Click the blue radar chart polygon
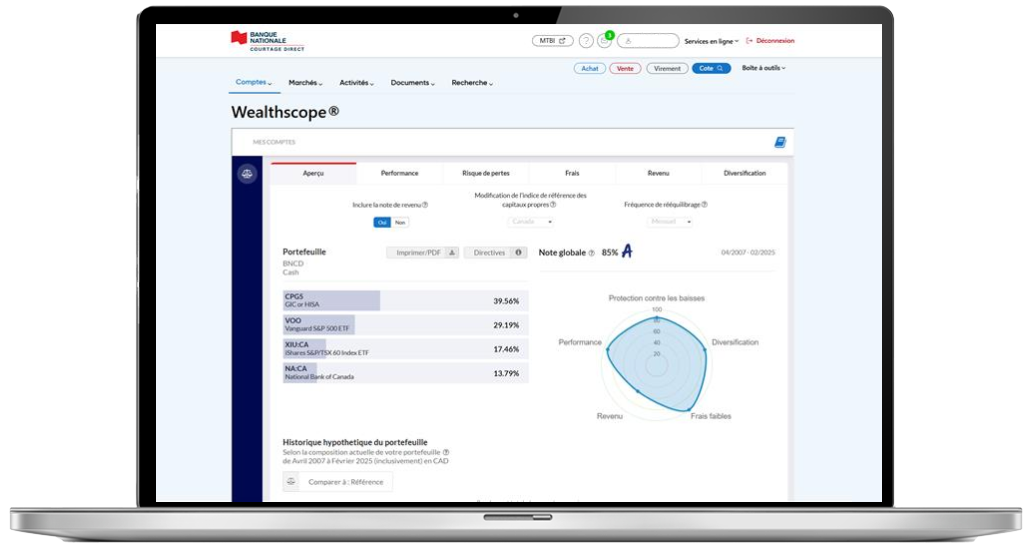 click(658, 363)
